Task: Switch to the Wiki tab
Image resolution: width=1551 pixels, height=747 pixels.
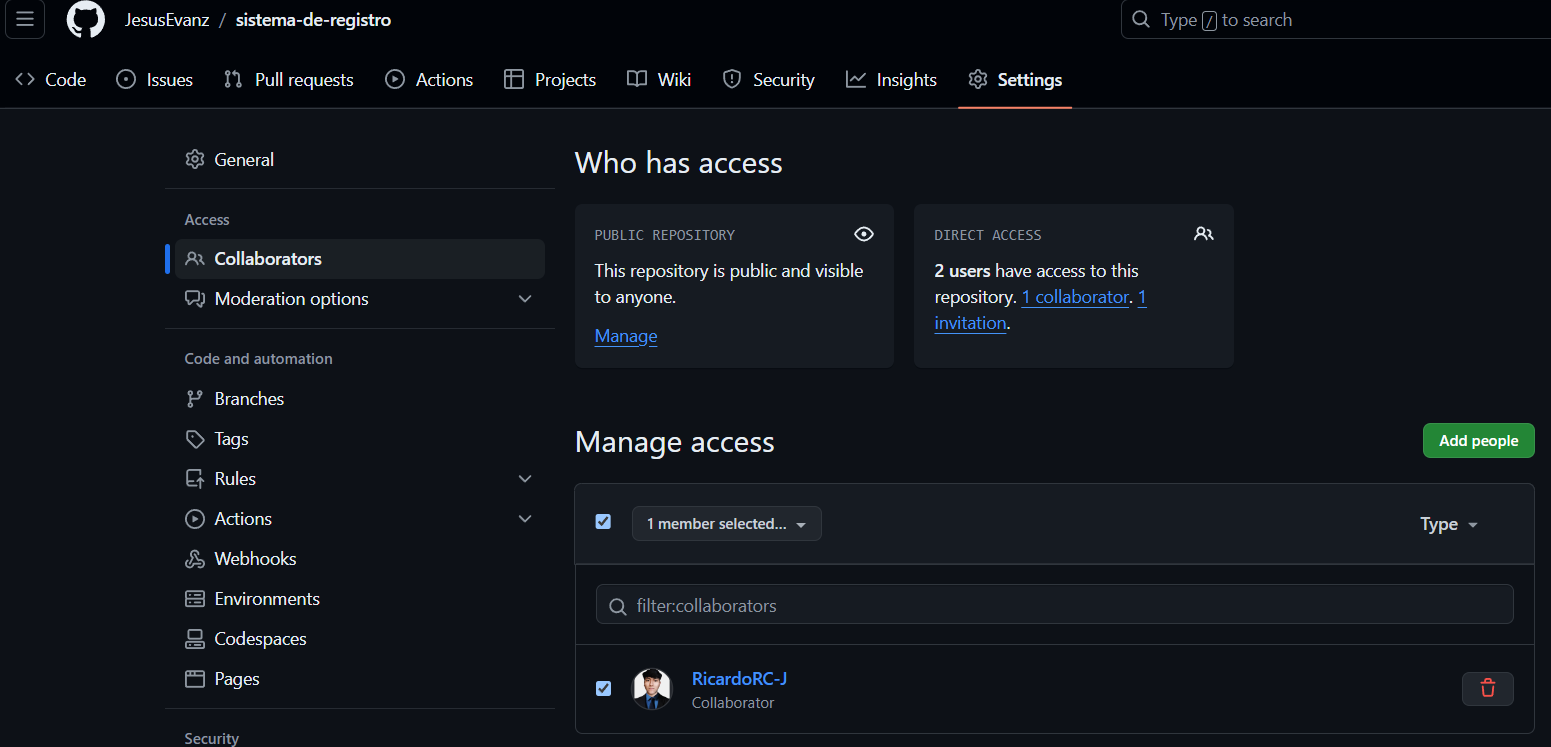Action: point(659,80)
